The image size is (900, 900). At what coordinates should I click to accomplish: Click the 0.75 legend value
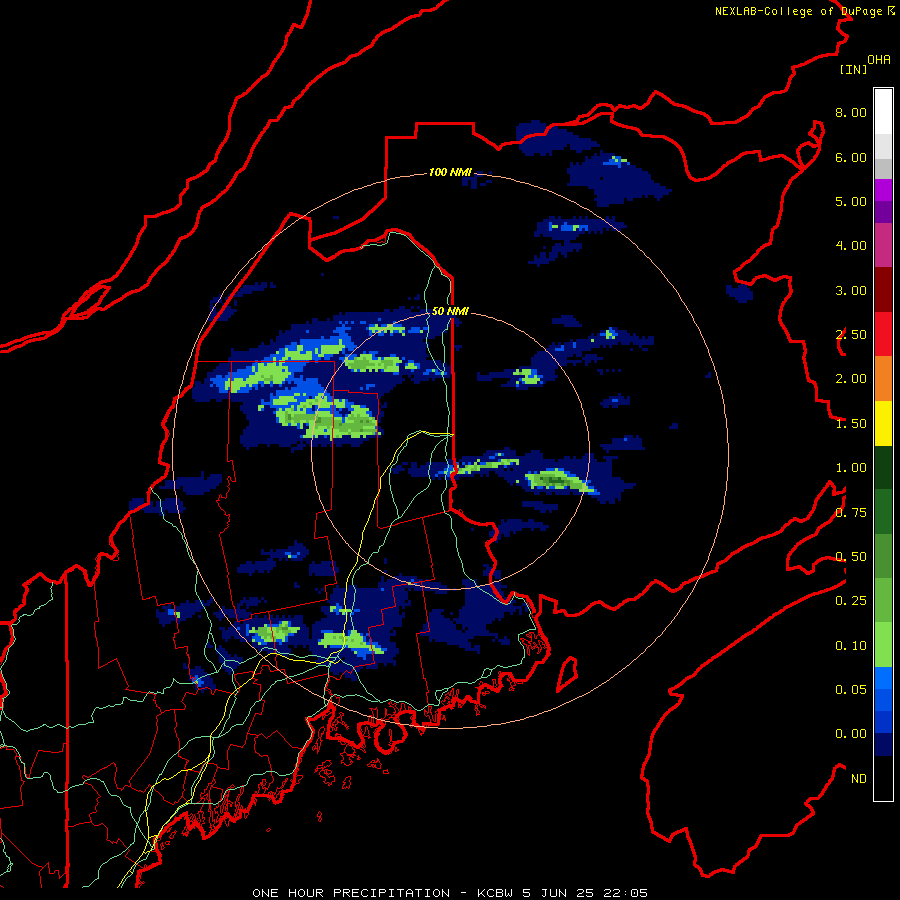coord(851,513)
